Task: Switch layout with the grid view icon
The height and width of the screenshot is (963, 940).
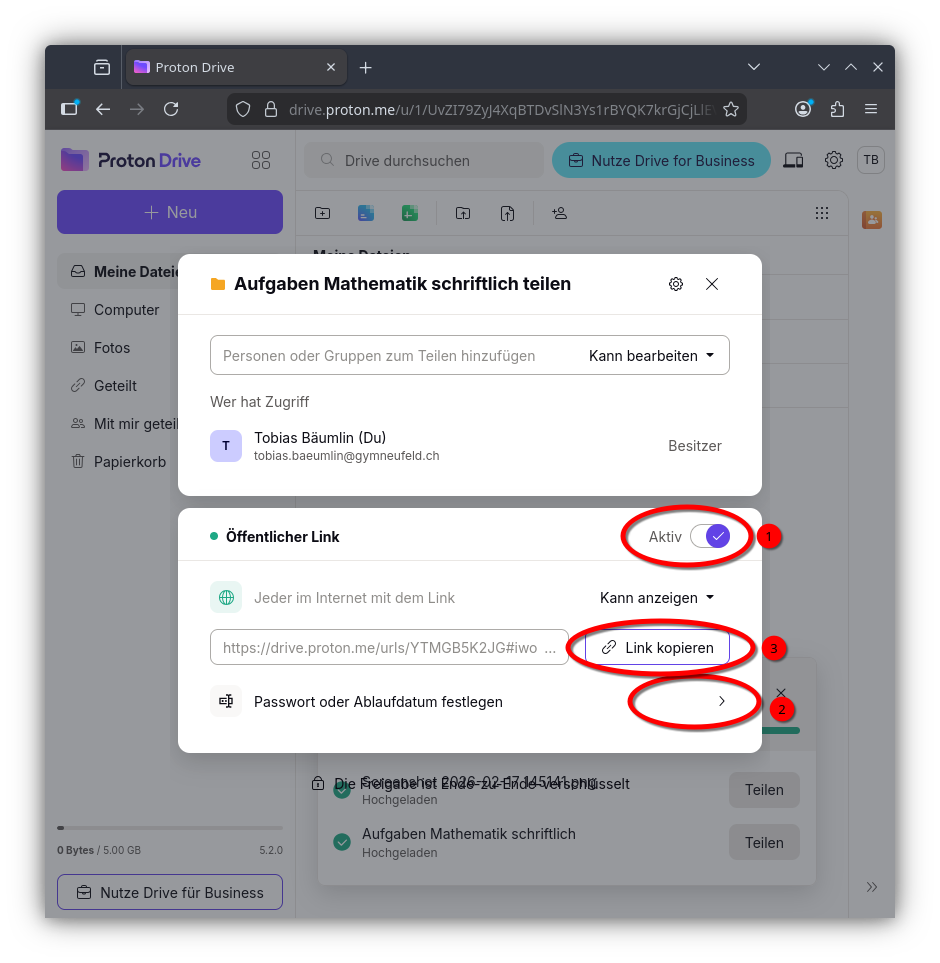Action: click(x=822, y=213)
